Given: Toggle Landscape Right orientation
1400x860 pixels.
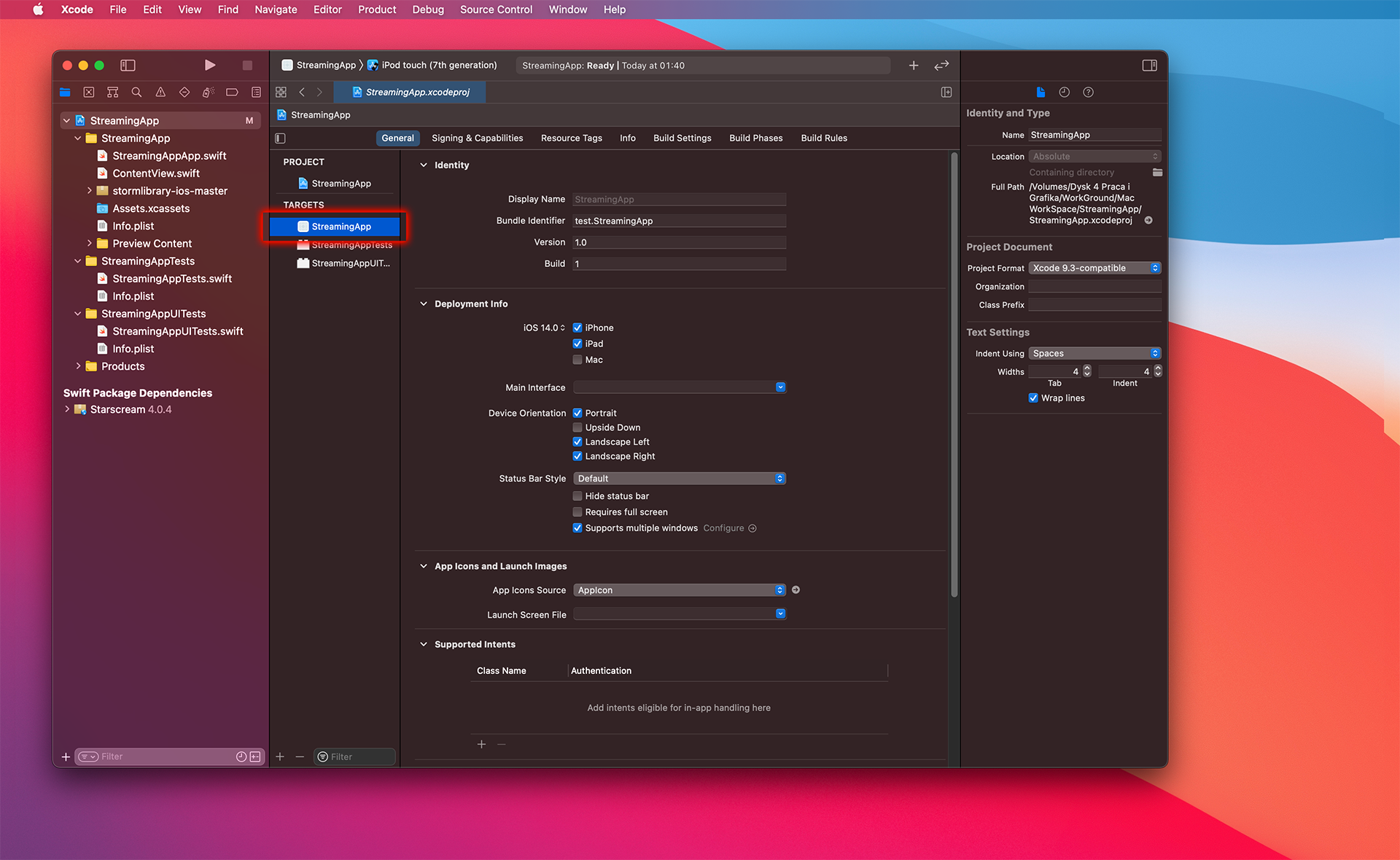Looking at the screenshot, I should (577, 456).
